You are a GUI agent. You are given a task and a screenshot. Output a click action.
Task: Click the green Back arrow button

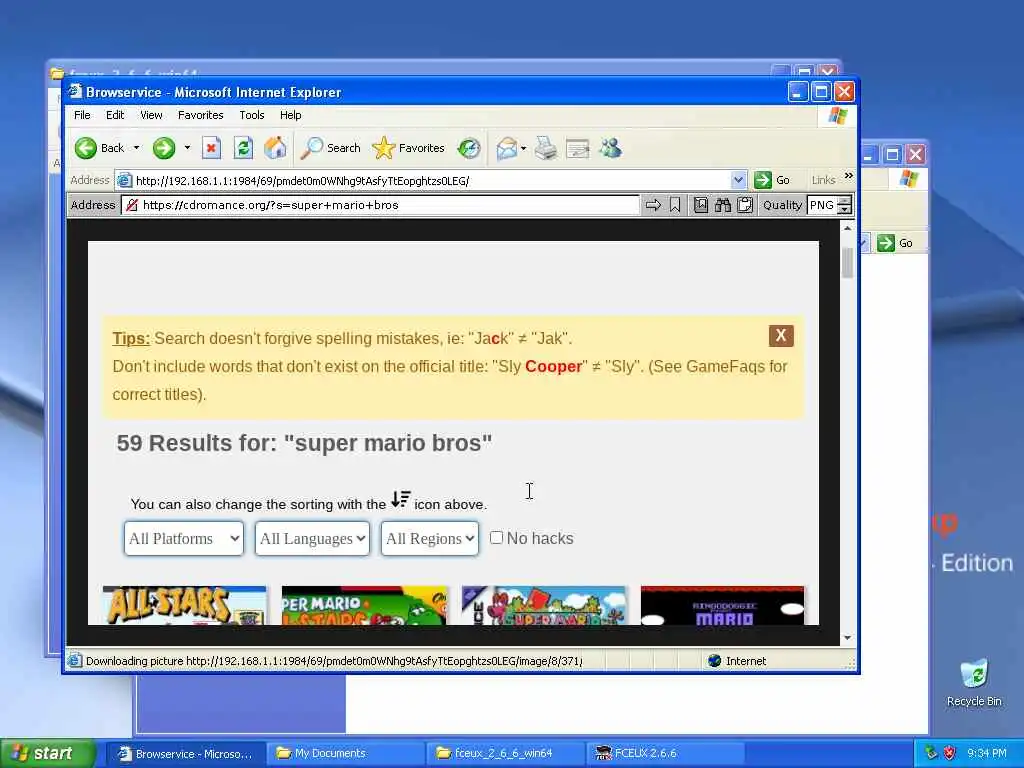coord(86,148)
